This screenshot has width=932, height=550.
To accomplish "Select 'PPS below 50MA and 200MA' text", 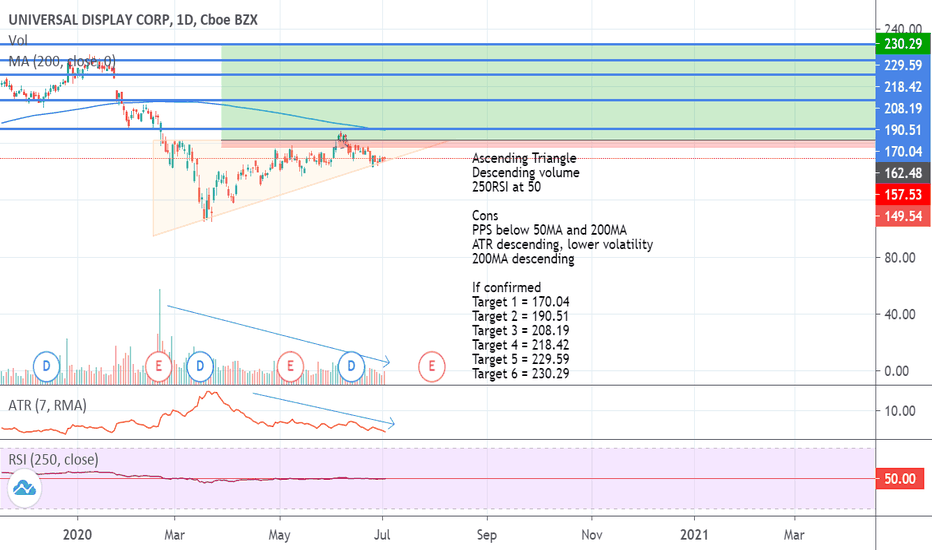I will coord(549,230).
